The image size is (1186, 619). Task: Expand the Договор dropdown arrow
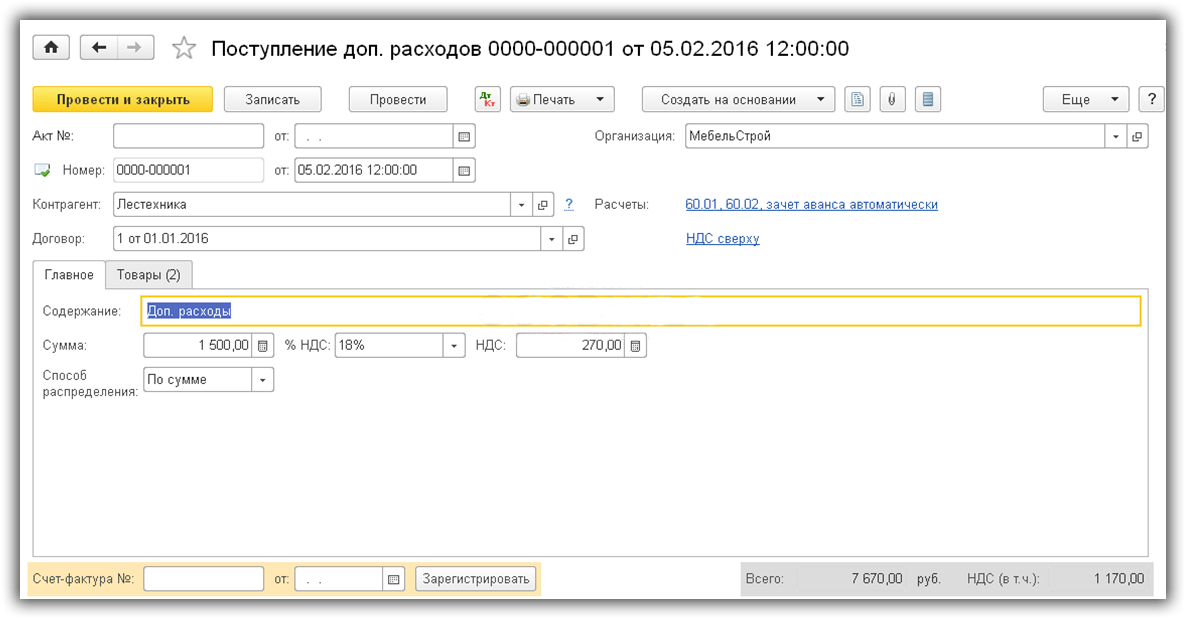552,239
